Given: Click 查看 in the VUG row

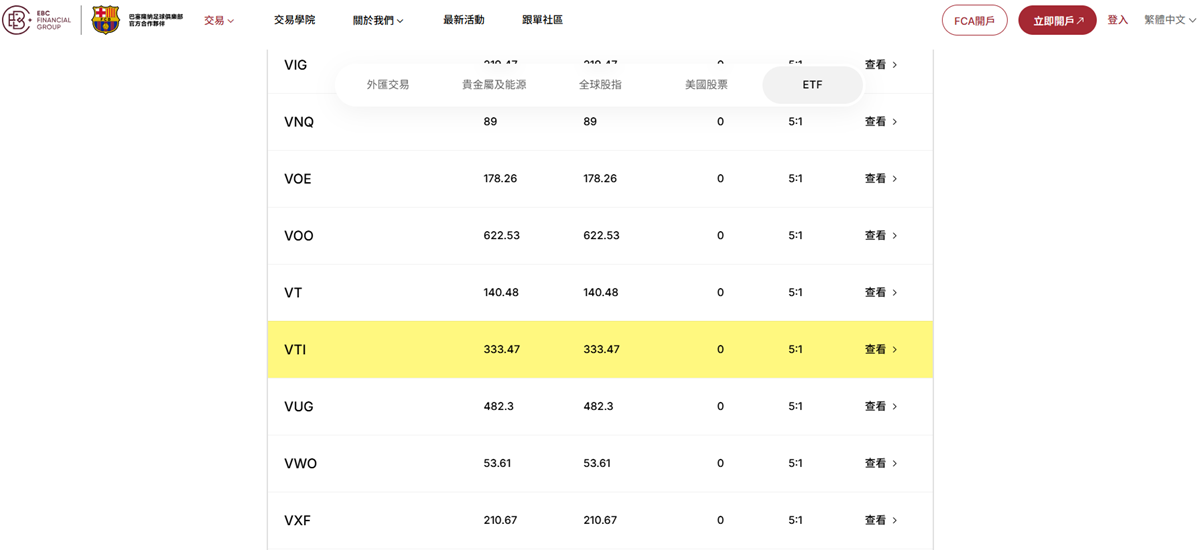Looking at the screenshot, I should tap(881, 406).
